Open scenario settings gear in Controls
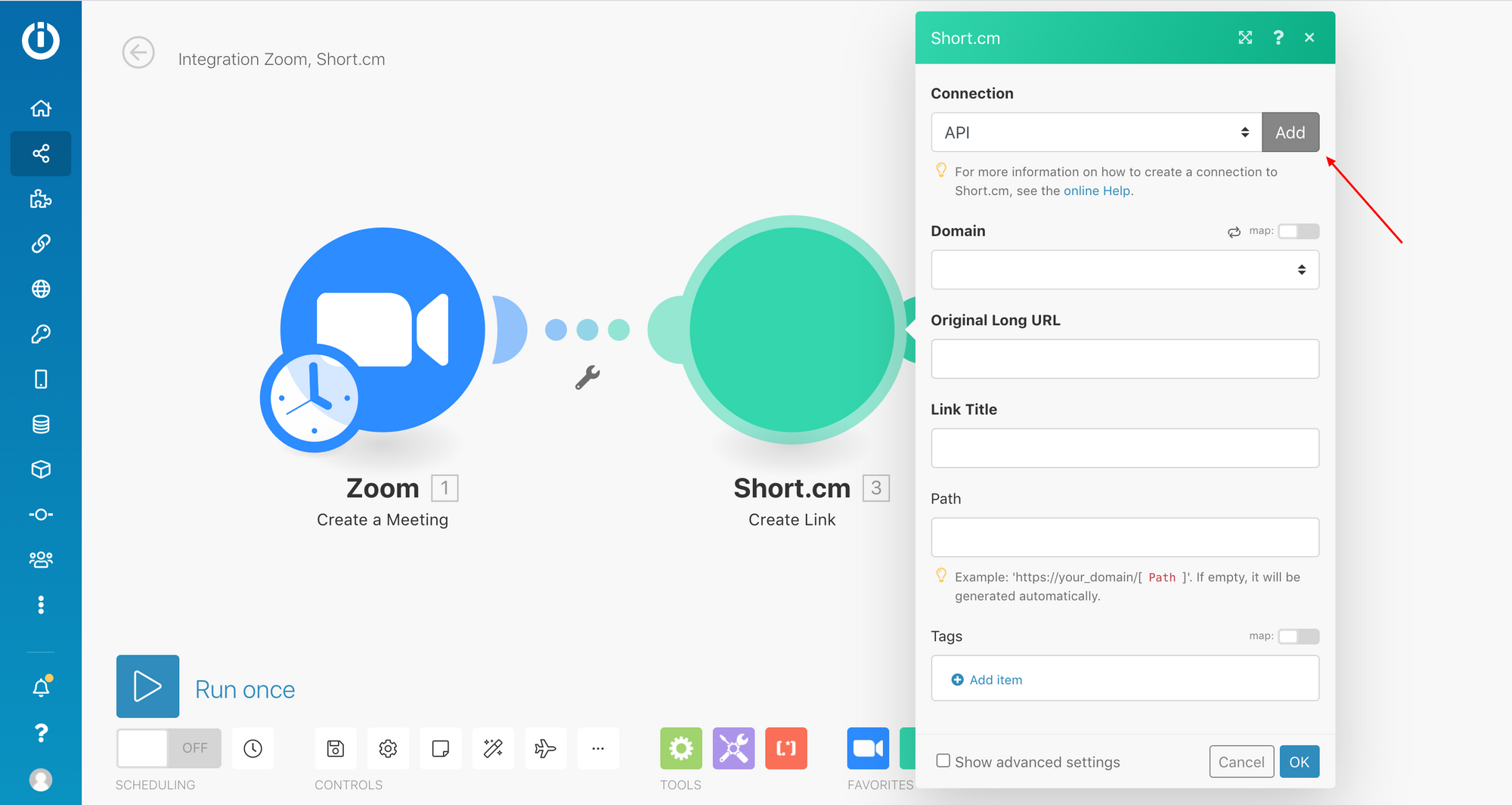The height and width of the screenshot is (805, 1512). click(x=388, y=748)
